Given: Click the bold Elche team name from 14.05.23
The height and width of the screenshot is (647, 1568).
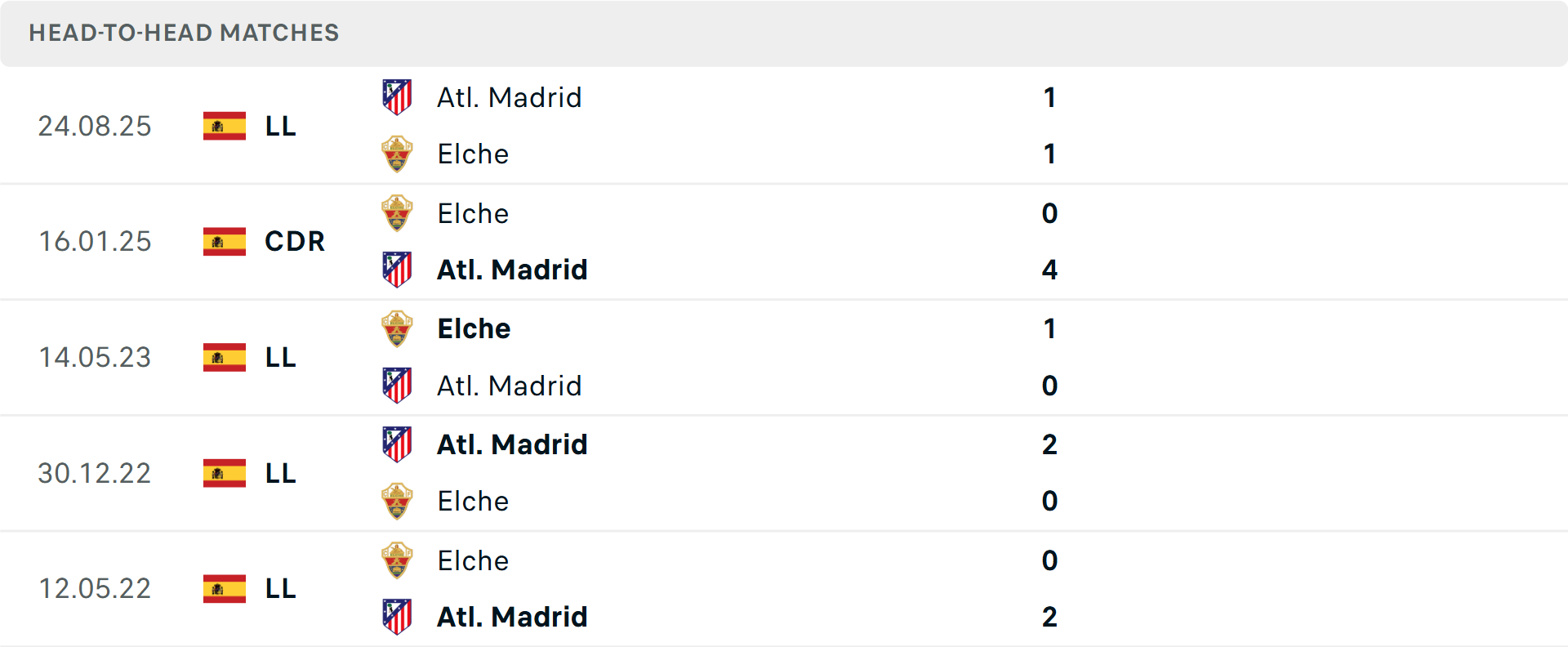Looking at the screenshot, I should pos(473,328).
